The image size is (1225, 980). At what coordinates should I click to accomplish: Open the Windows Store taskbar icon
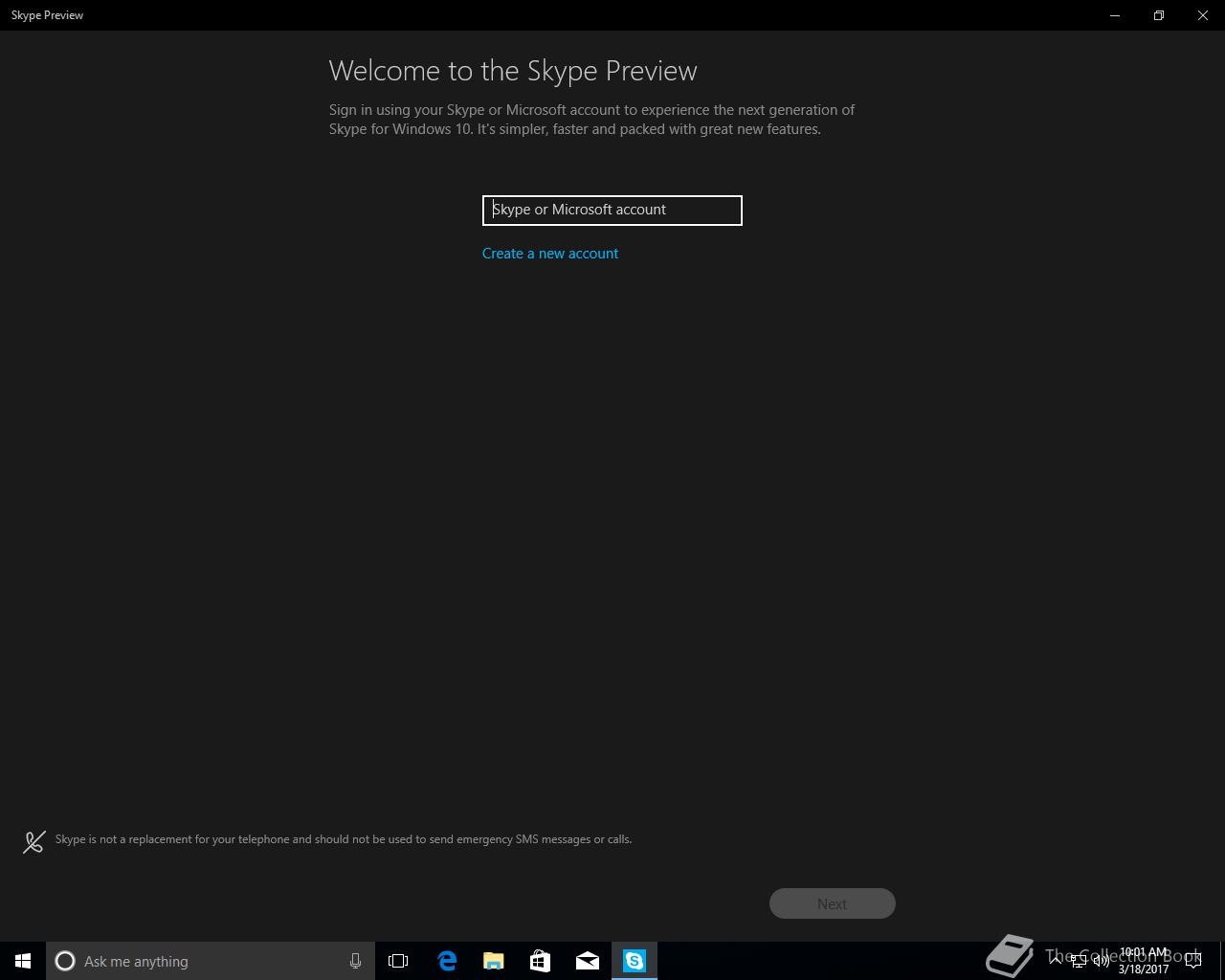point(540,961)
